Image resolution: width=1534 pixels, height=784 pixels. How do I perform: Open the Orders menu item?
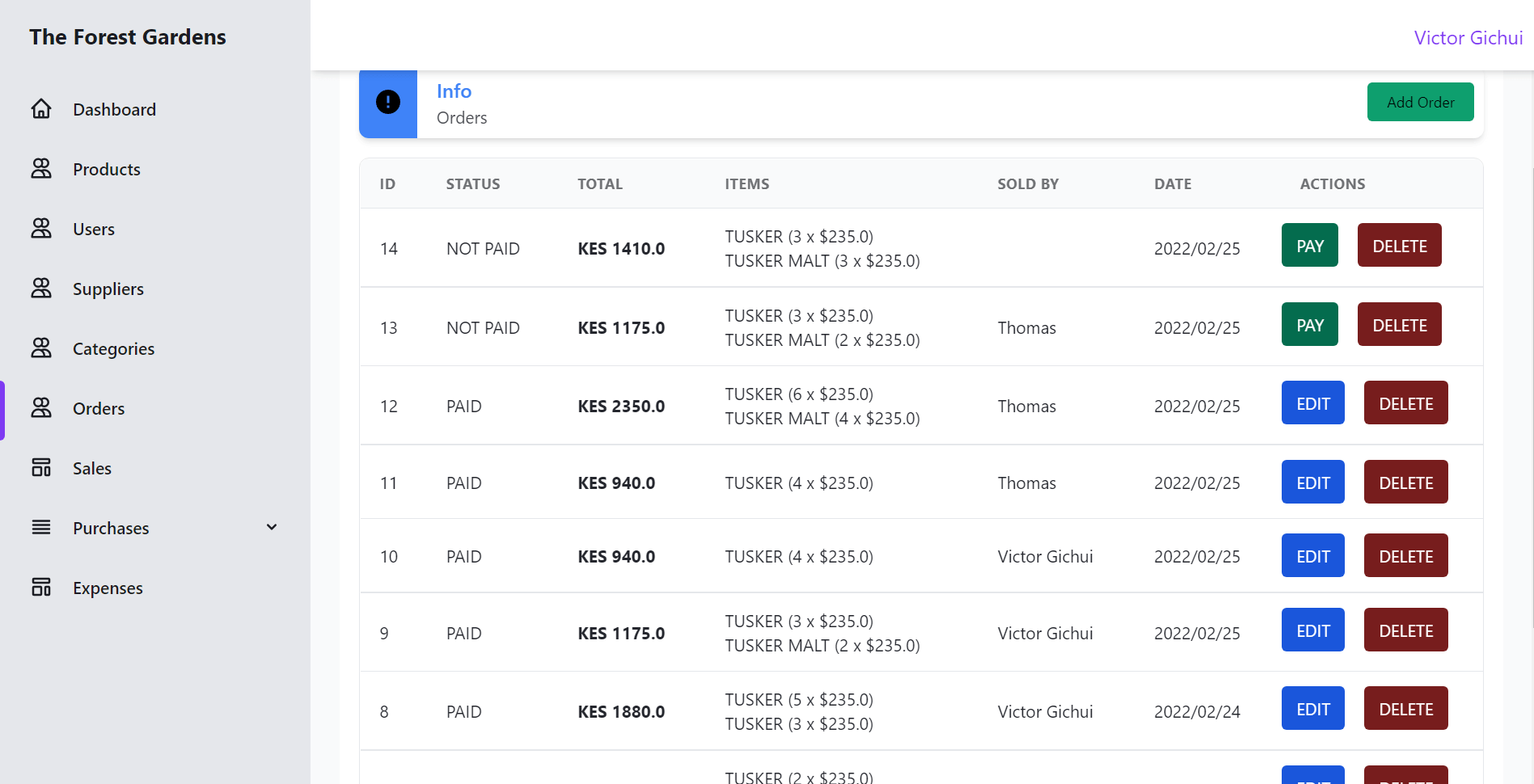tap(99, 409)
